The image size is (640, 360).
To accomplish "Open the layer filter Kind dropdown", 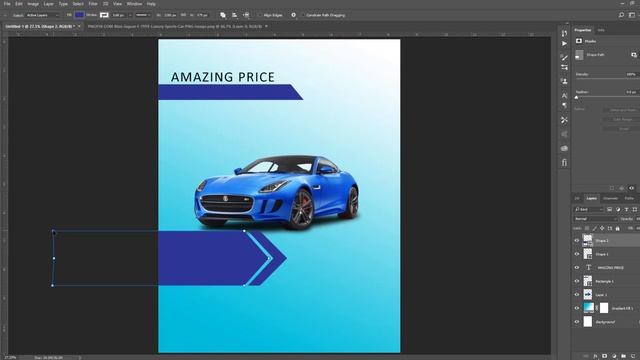I will click(589, 209).
